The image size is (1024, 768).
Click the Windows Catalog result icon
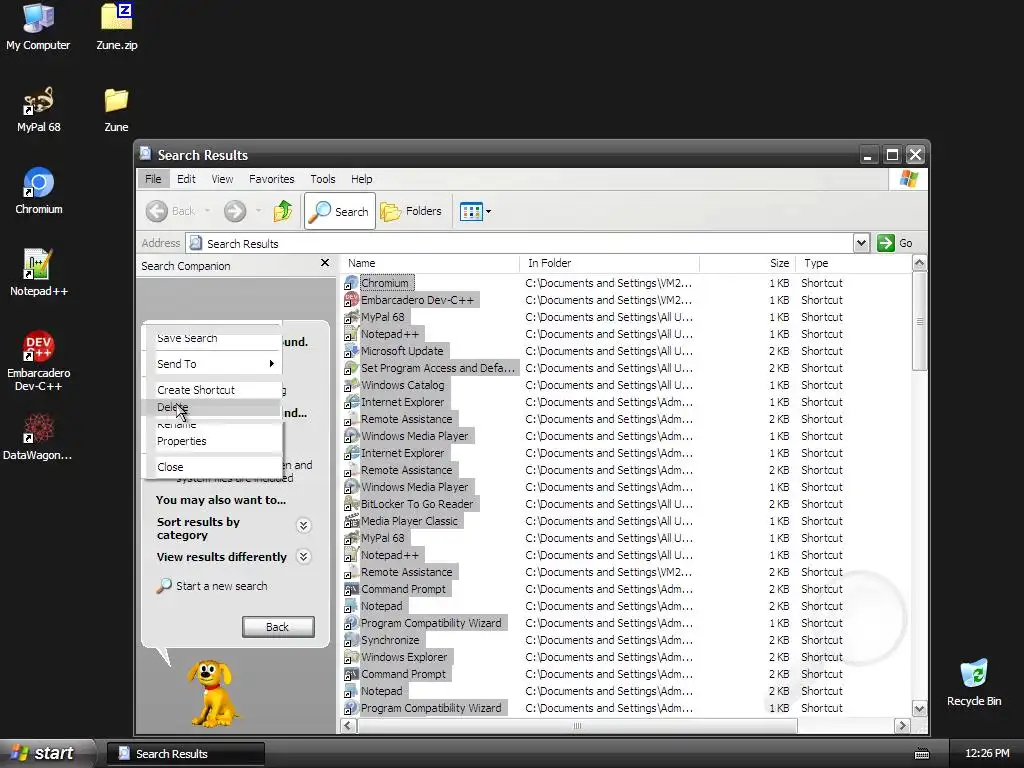coord(351,385)
